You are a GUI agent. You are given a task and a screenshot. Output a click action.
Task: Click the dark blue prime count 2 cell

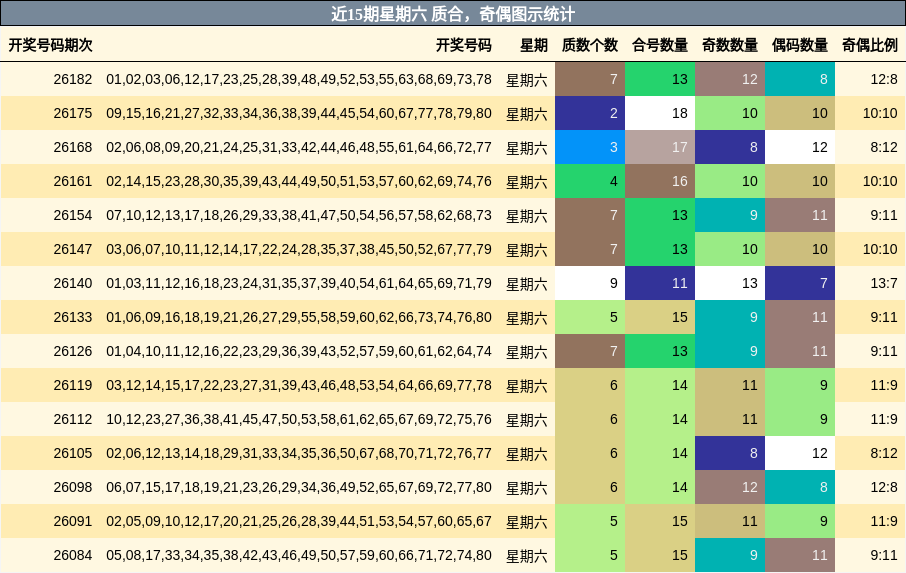coord(590,113)
